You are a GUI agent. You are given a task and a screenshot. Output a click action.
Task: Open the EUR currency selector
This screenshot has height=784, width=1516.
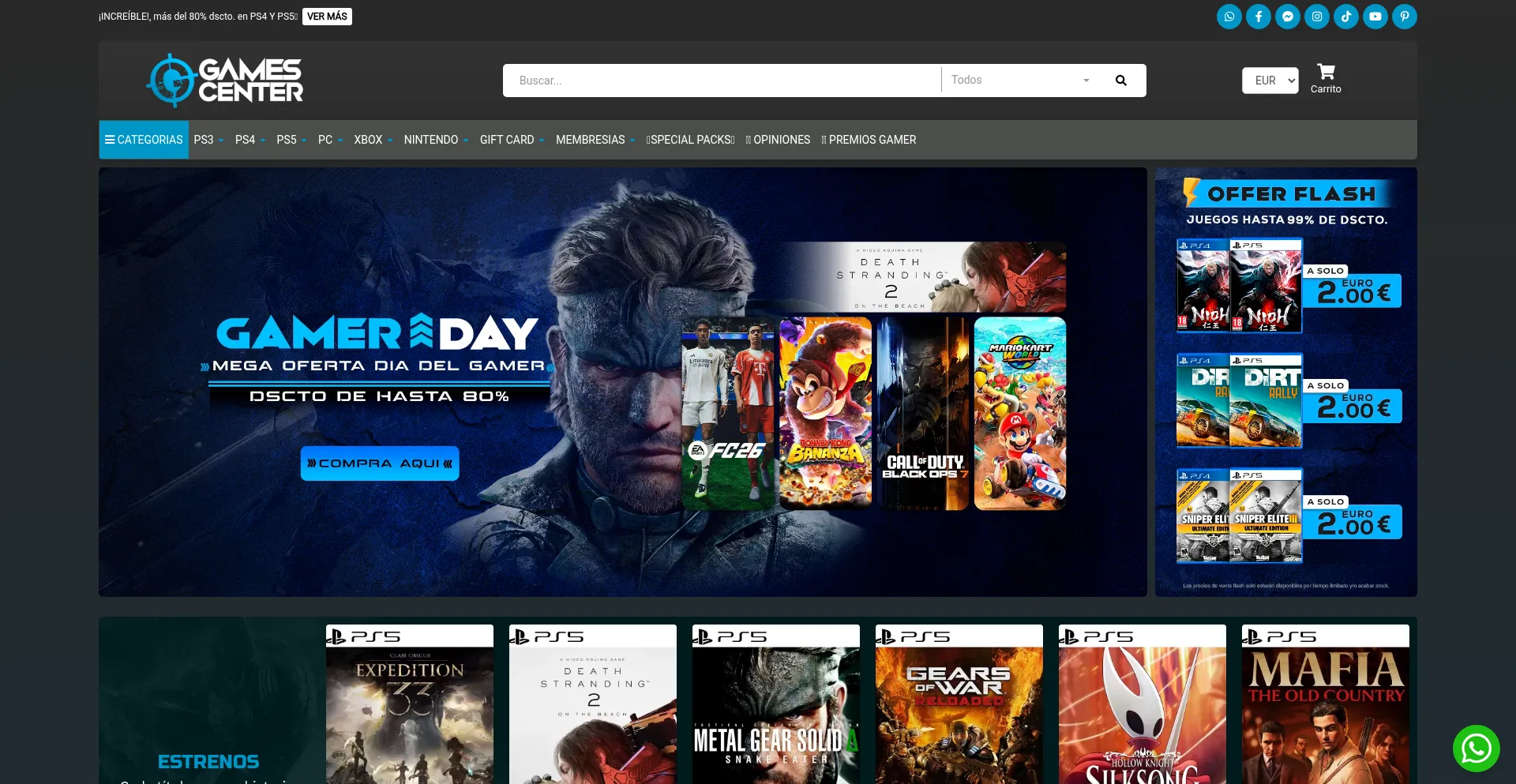[1270, 81]
